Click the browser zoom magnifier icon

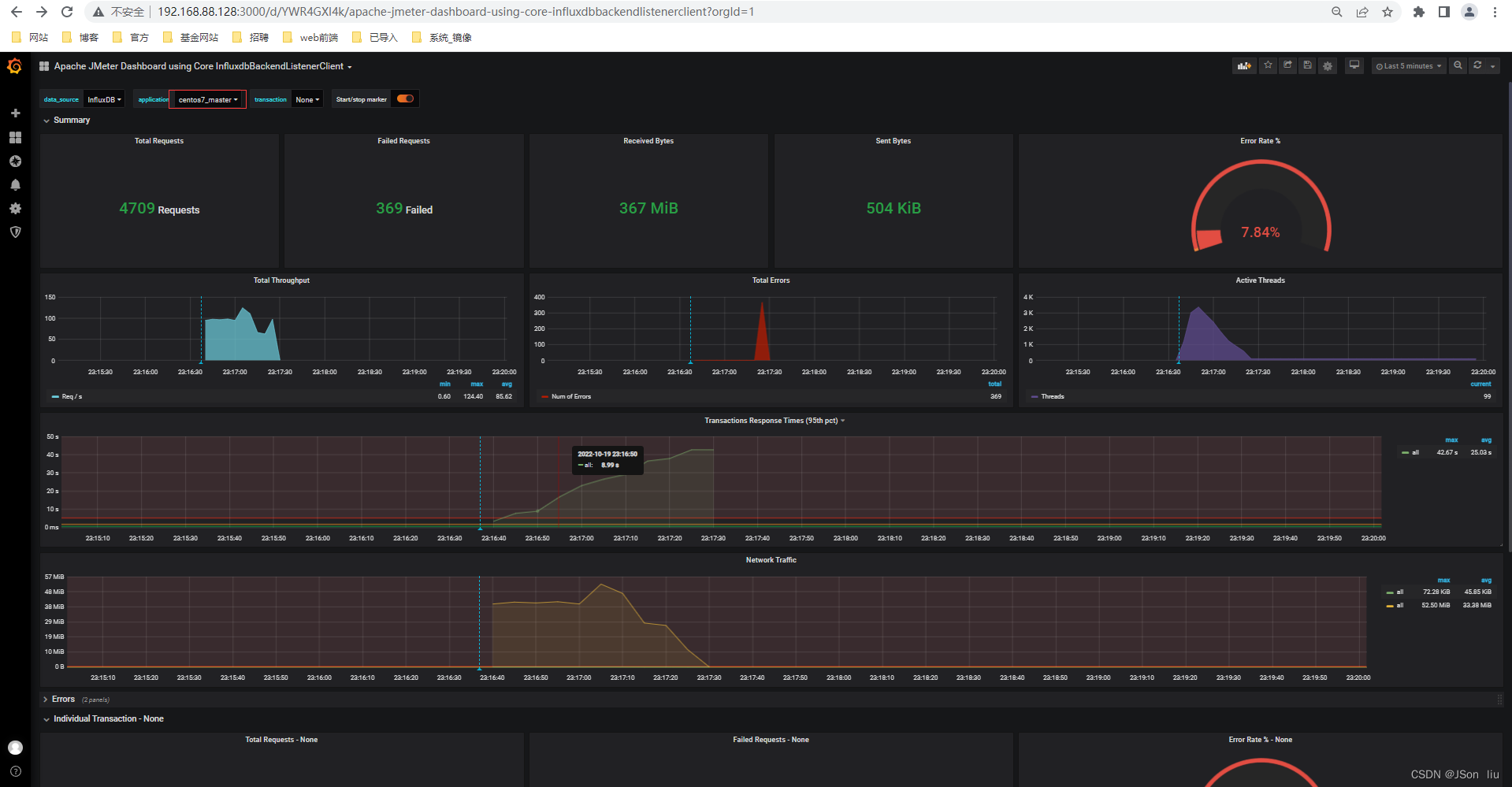pyautogui.click(x=1337, y=12)
